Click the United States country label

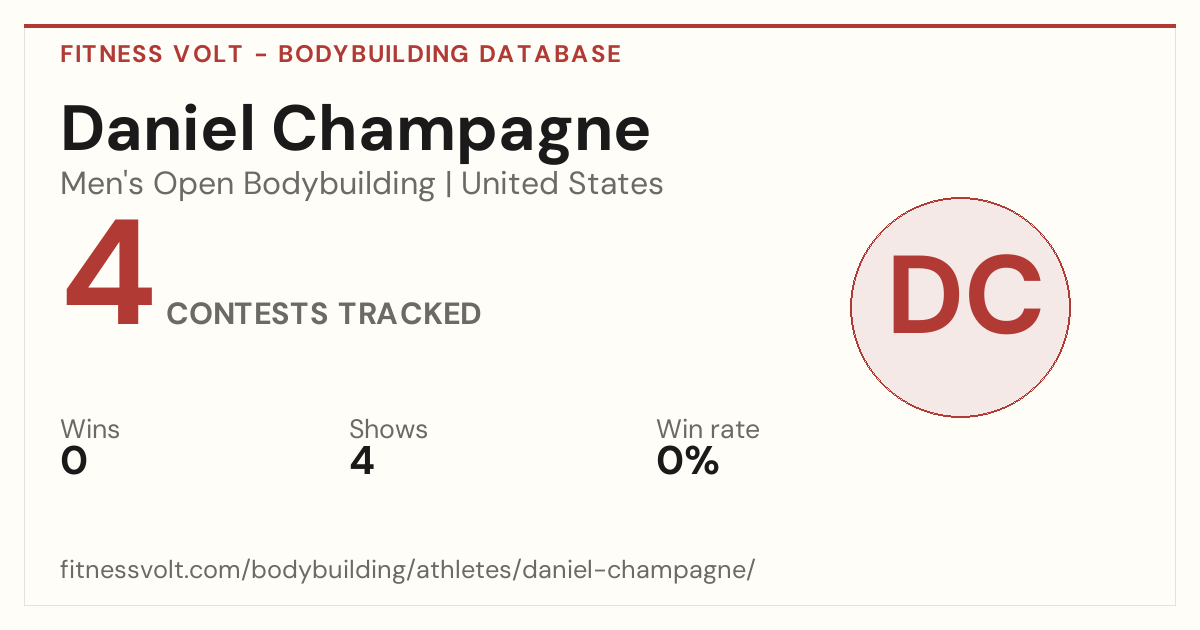tap(562, 184)
